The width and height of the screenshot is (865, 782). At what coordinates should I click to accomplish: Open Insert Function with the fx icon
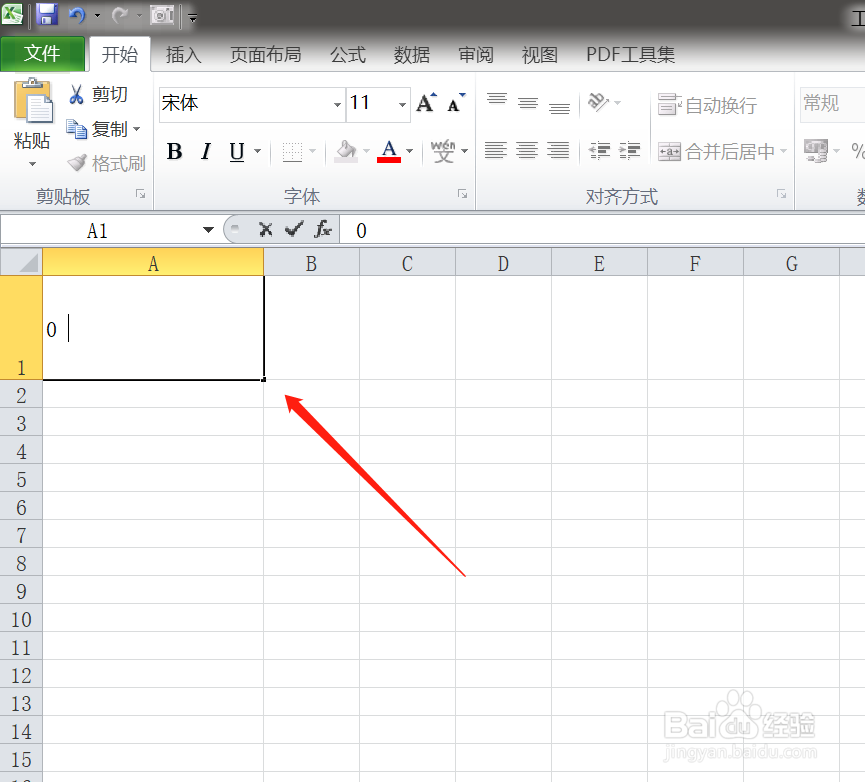click(323, 229)
